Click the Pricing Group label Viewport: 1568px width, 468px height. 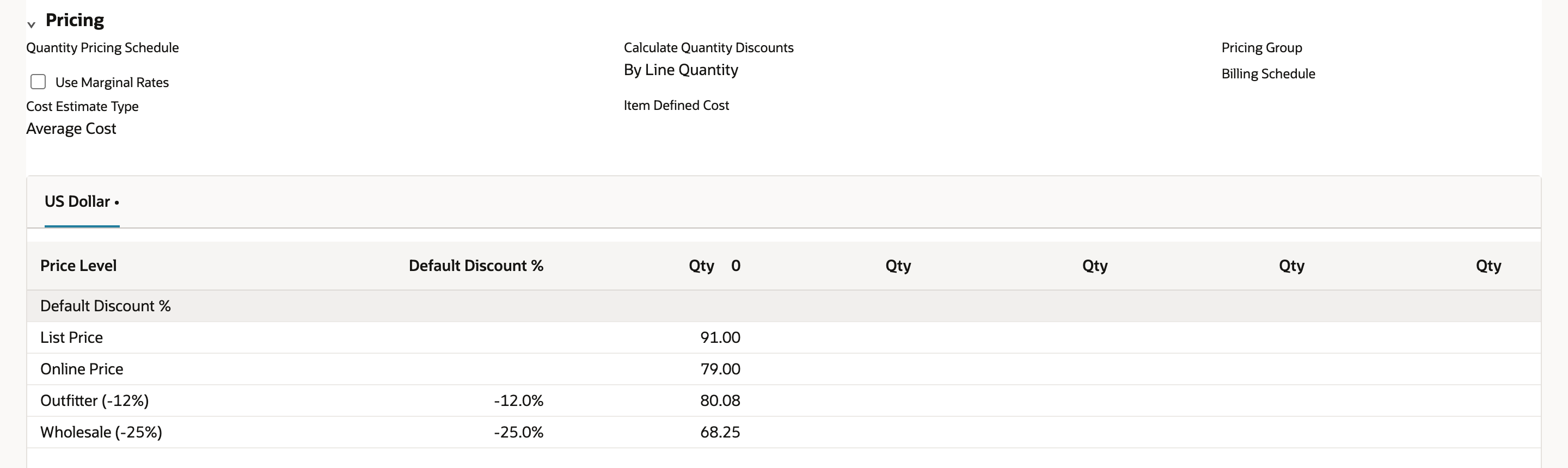[x=1261, y=47]
